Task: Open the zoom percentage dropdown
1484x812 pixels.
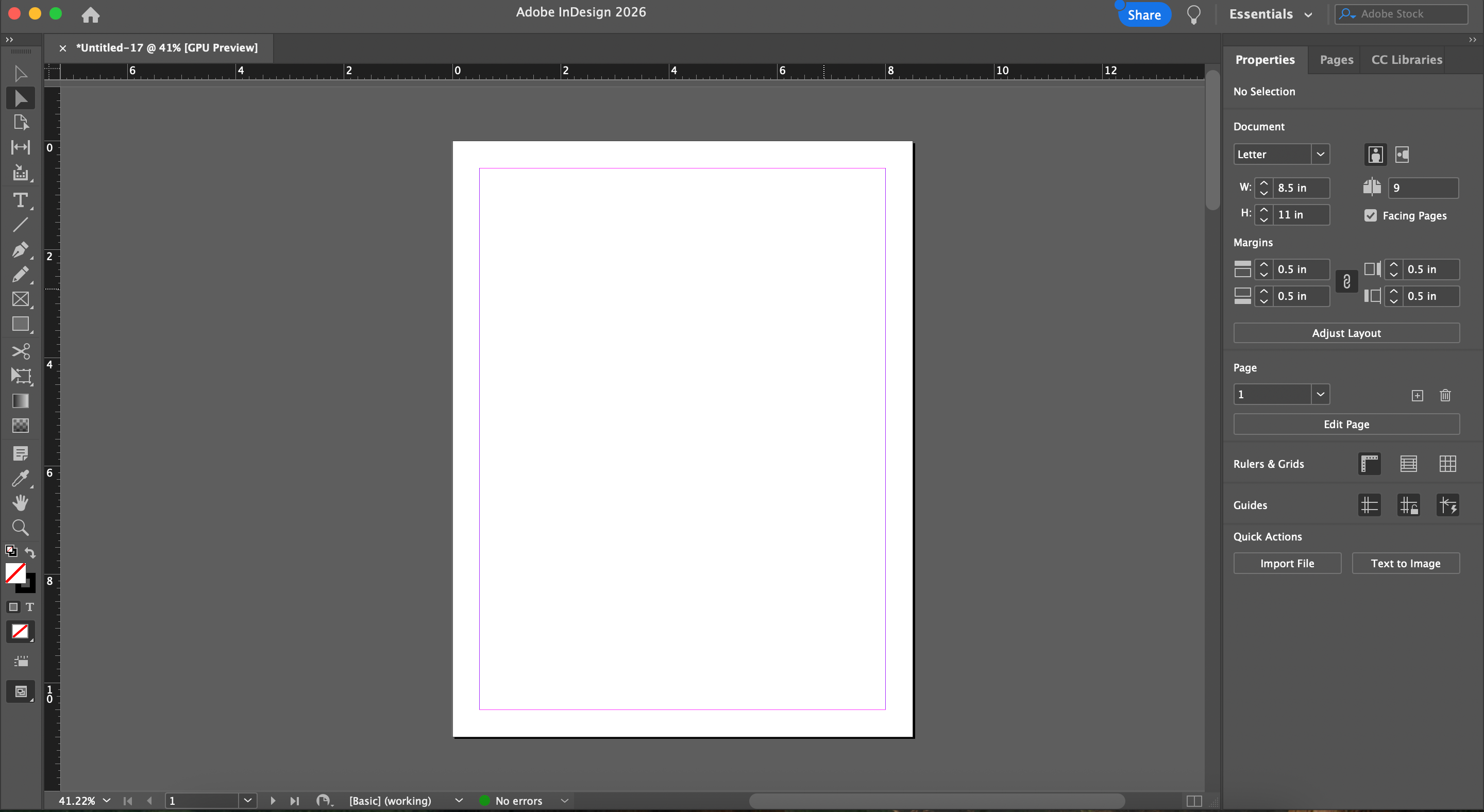Action: tap(107, 801)
